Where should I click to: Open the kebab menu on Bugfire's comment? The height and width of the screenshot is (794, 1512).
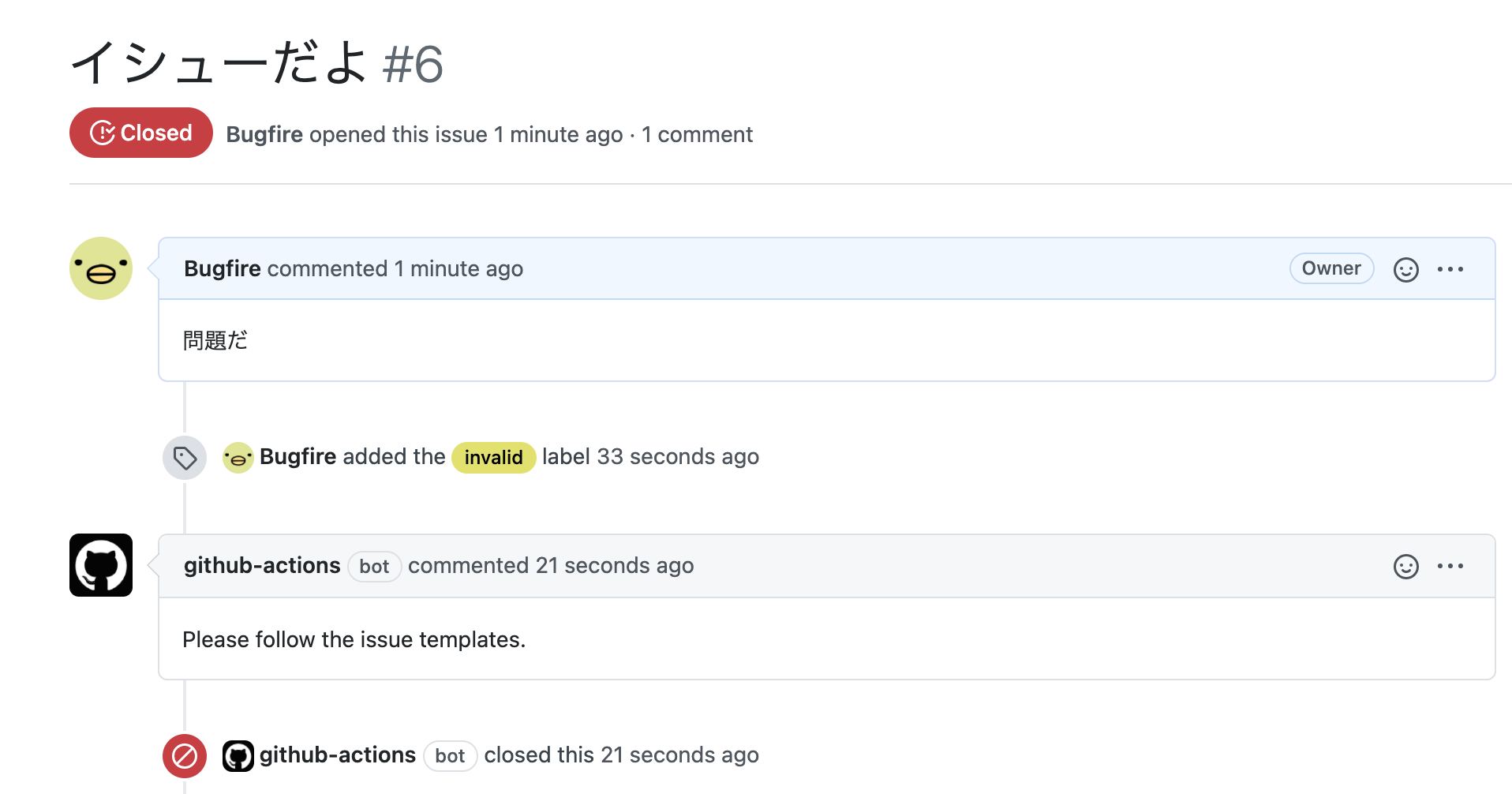coord(1451,269)
